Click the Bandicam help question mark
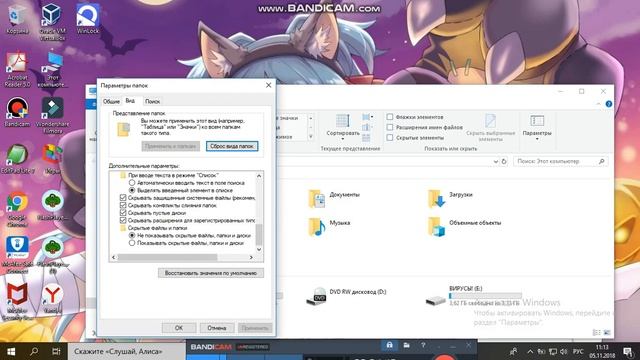The height and width of the screenshot is (360, 640). [423, 345]
